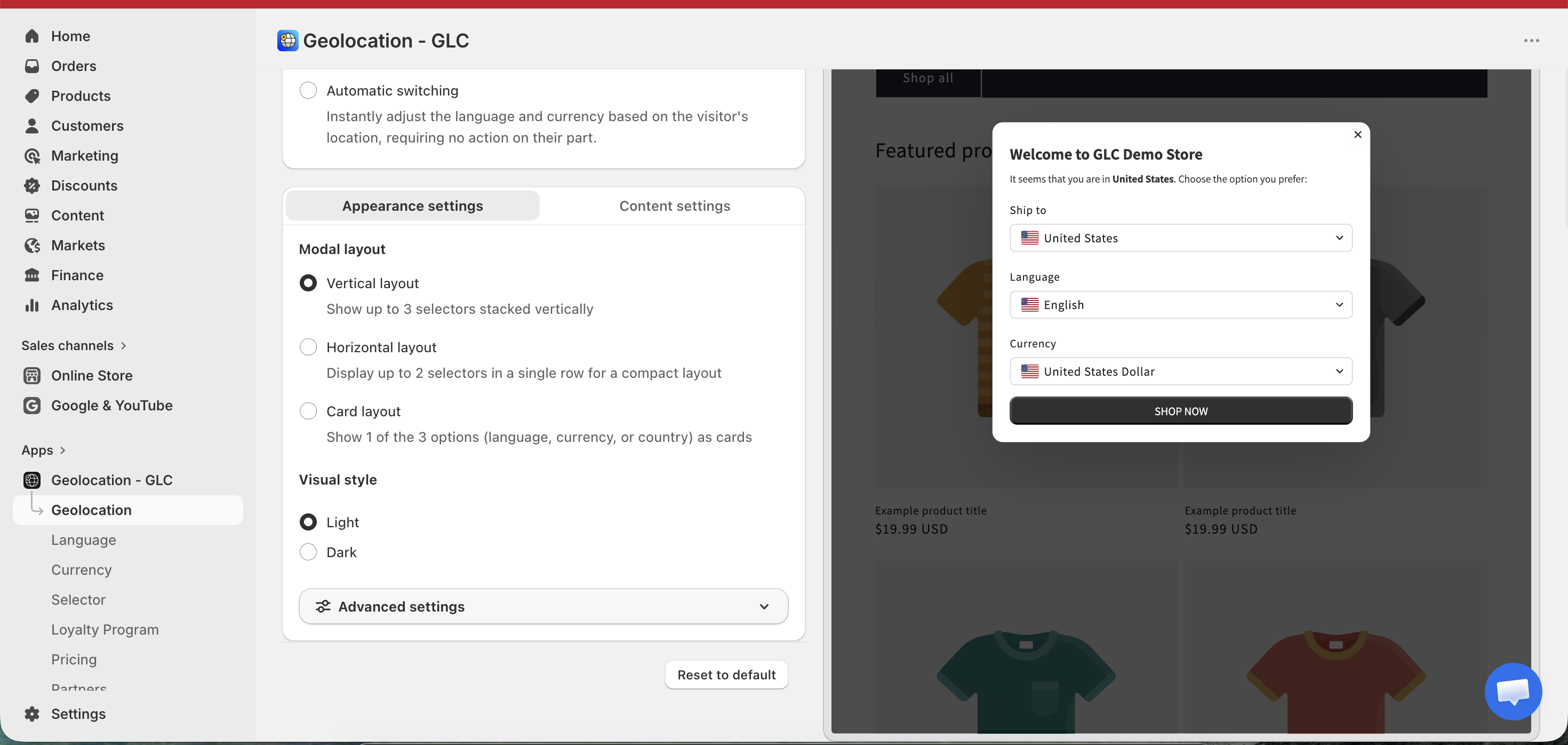Open Markets page link

coord(78,245)
